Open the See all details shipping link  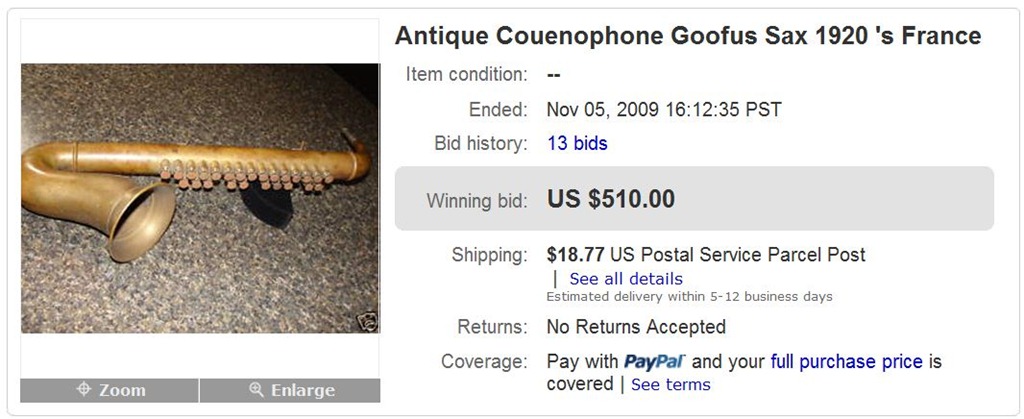point(626,278)
